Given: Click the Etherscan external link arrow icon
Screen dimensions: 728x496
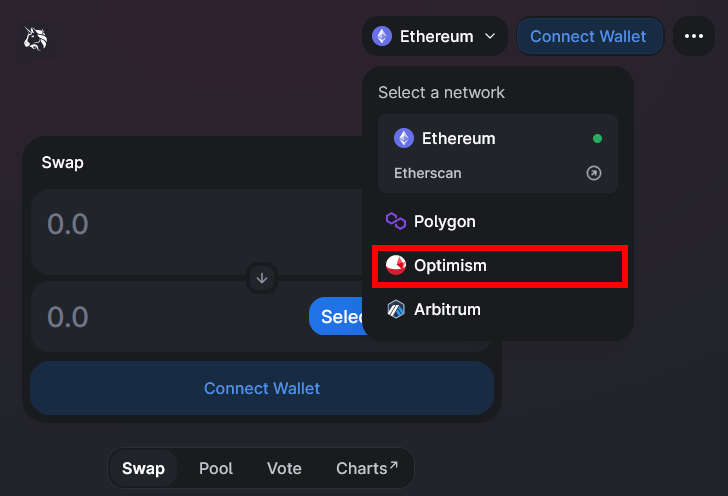Looking at the screenshot, I should point(594,173).
